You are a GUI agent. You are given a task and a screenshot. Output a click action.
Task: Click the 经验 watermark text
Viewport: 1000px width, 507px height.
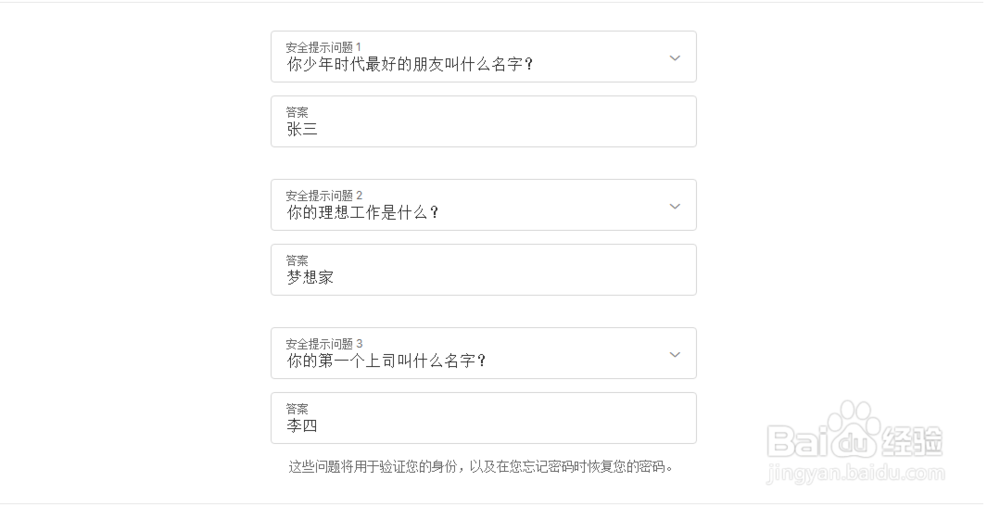click(910, 441)
